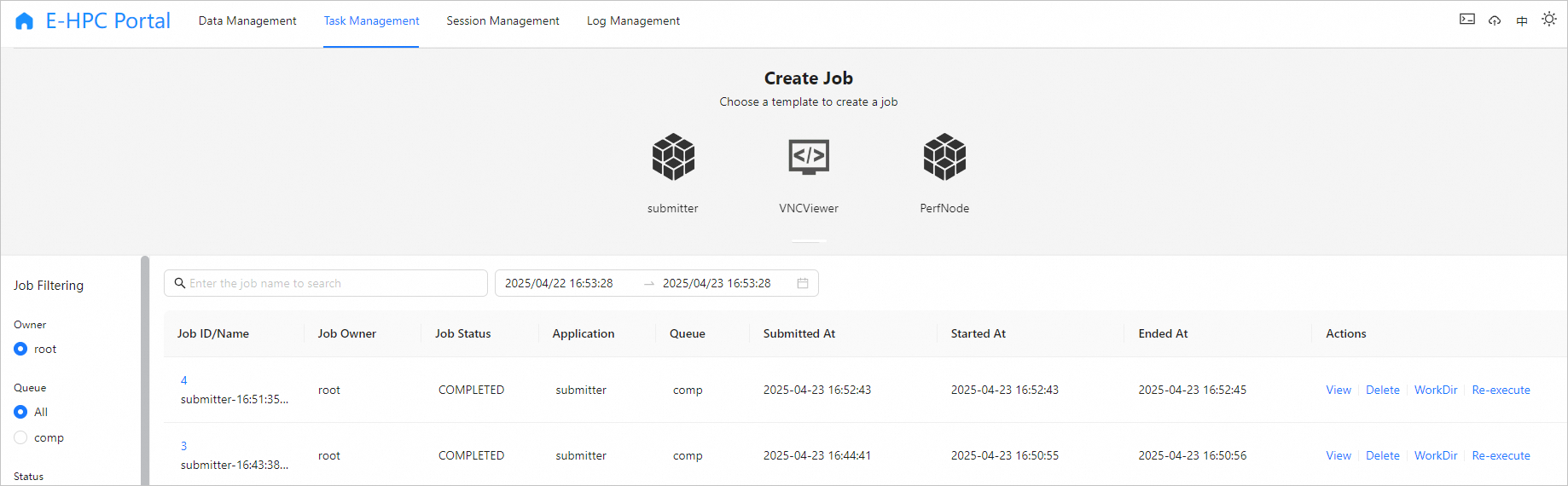Select the comp queue radio button
This screenshot has height=486, width=1568.
pos(20,437)
